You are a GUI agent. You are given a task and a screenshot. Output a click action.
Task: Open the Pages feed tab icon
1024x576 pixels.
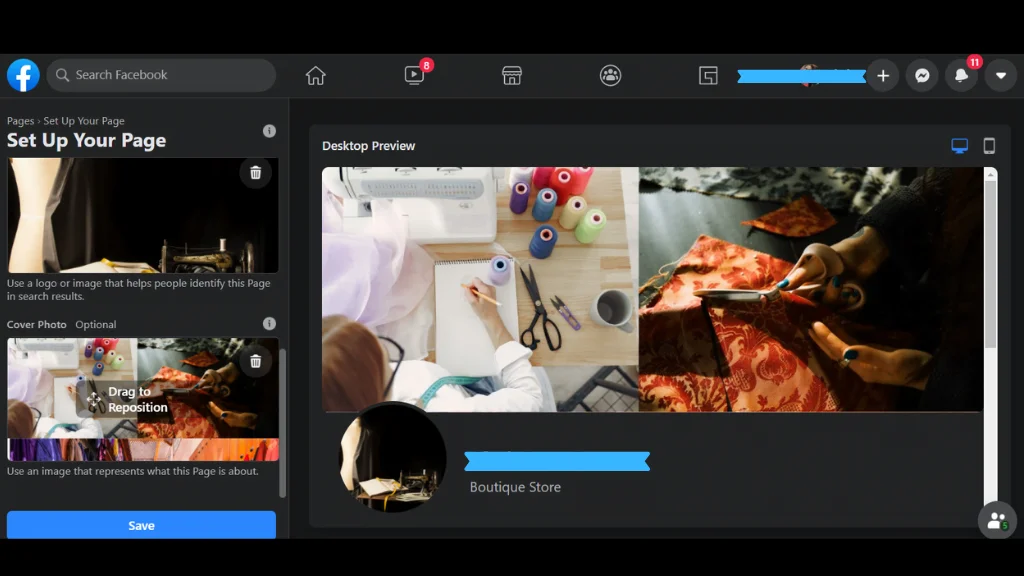point(709,76)
